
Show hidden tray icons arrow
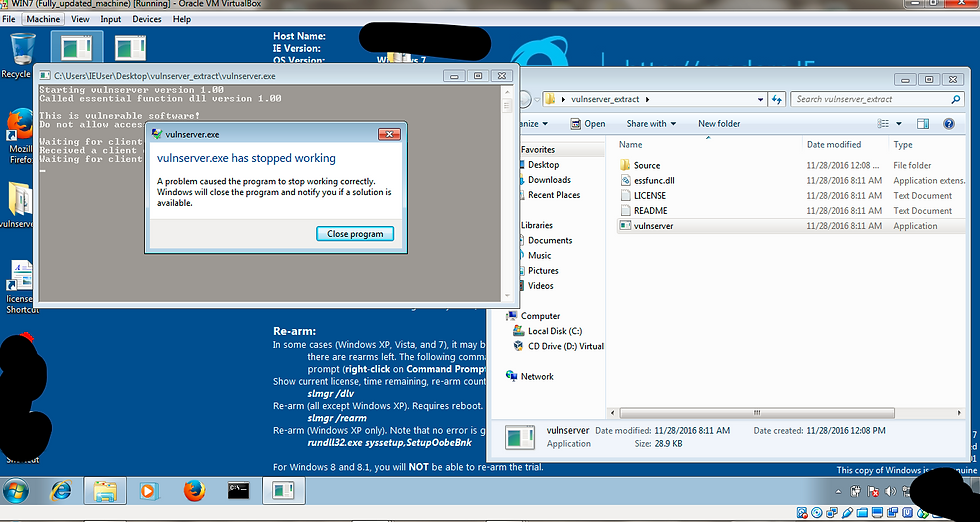[x=839, y=492]
